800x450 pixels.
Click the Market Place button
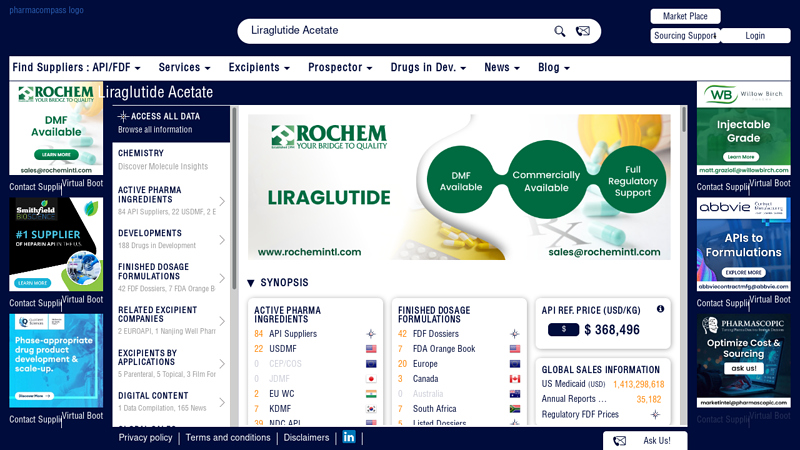click(x=685, y=16)
